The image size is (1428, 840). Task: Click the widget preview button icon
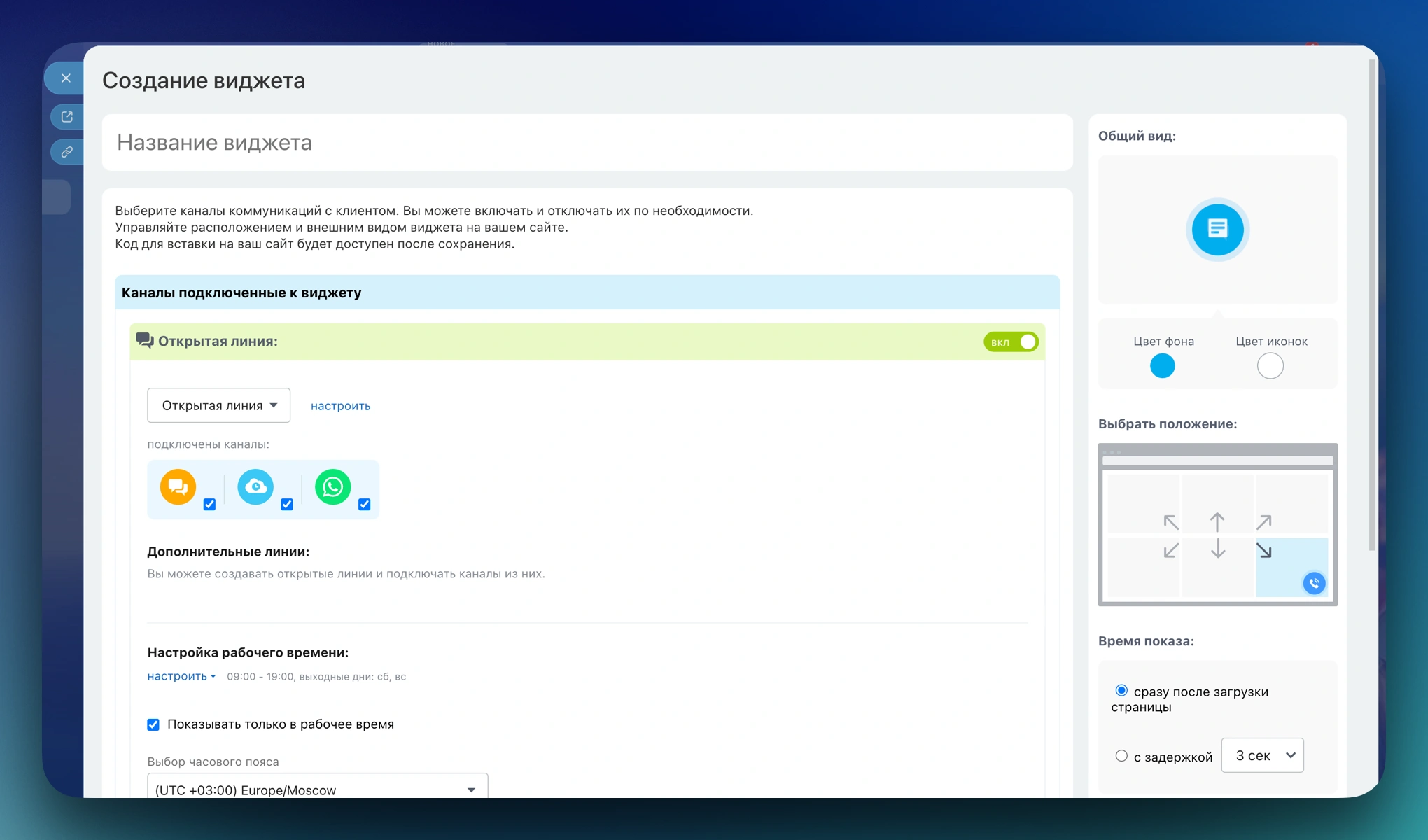1217,229
